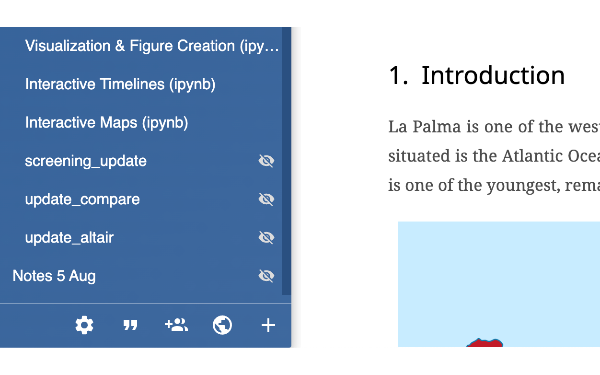This screenshot has height=375, width=600.
Task: Toggle visibility of Notes 5 Aug
Action: pyautogui.click(x=266, y=276)
